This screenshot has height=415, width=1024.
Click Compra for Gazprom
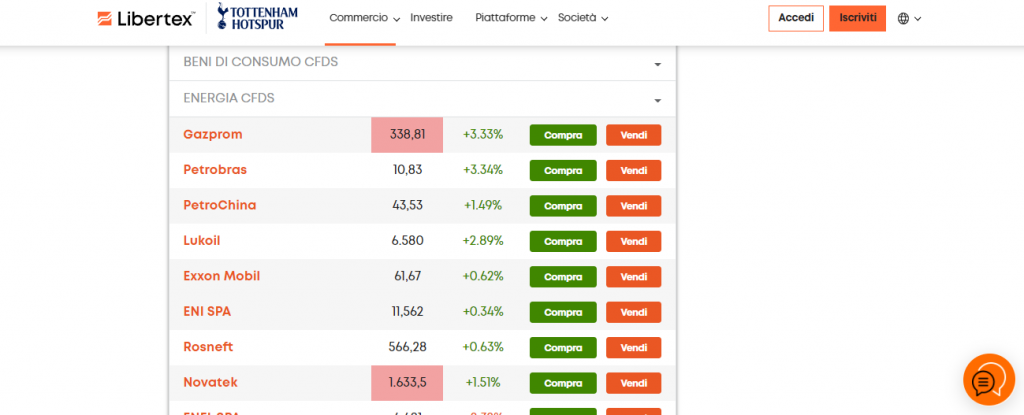pos(563,135)
